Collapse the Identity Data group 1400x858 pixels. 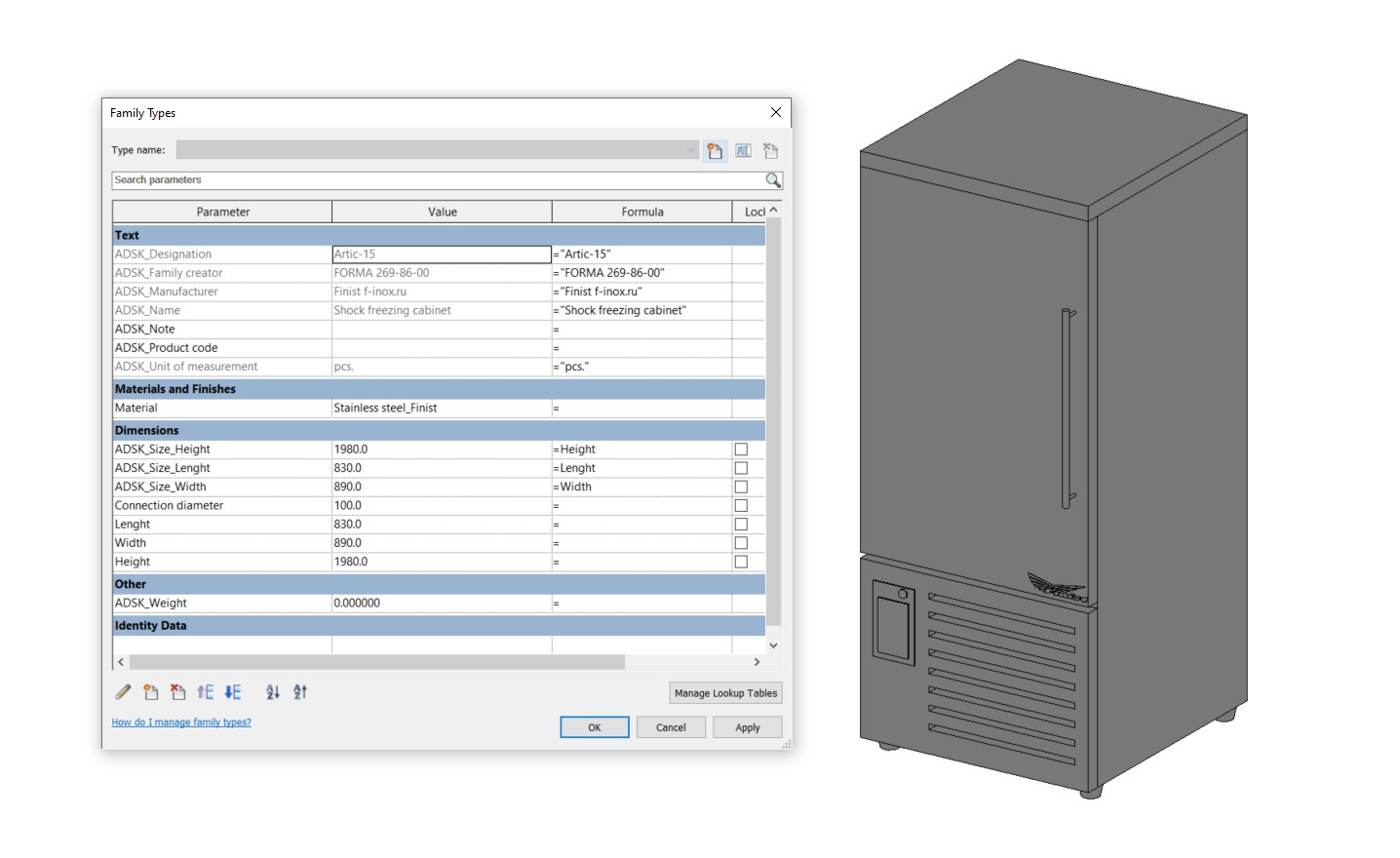(439, 626)
